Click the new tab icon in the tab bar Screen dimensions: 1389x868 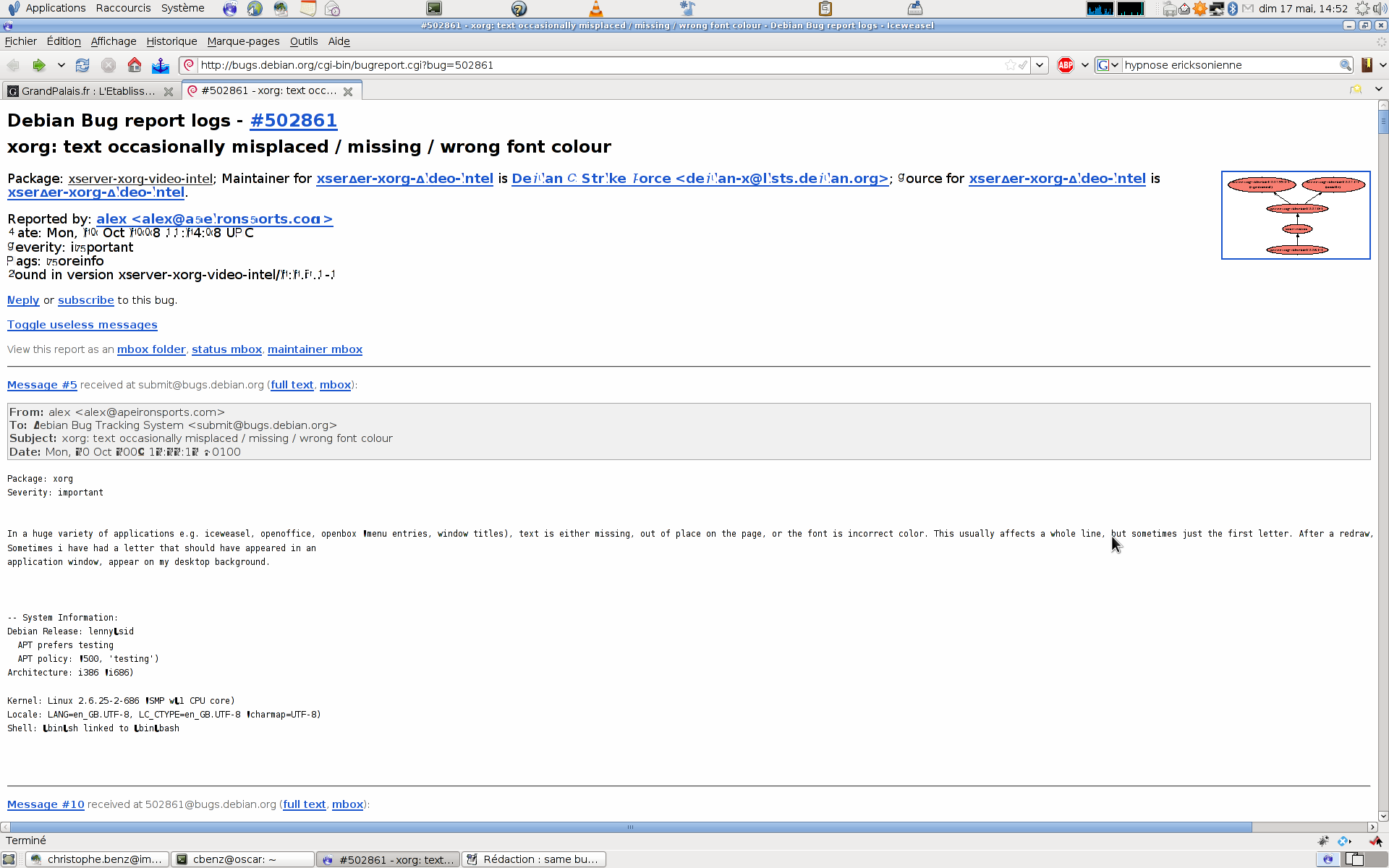tap(1355, 90)
